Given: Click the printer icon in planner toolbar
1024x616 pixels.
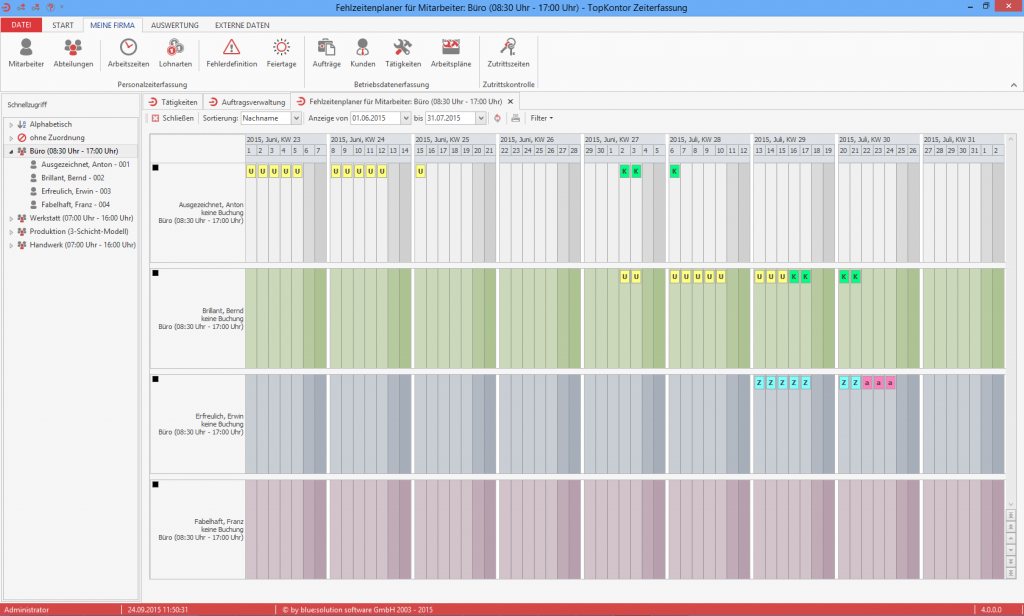Looking at the screenshot, I should click(x=516, y=118).
